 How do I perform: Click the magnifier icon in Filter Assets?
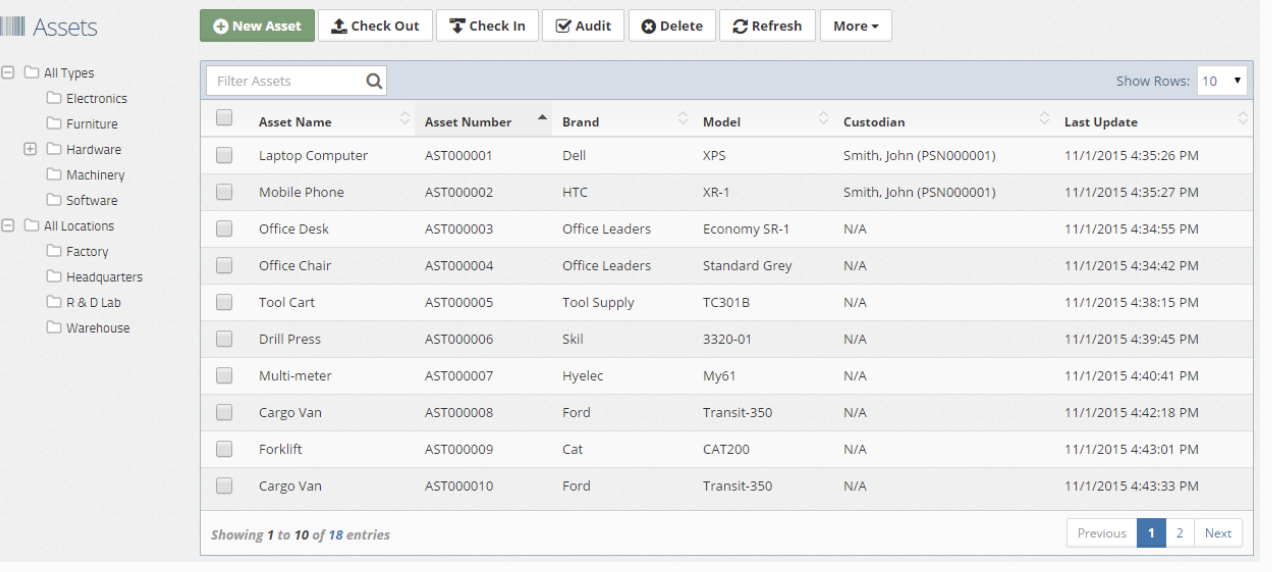[374, 82]
